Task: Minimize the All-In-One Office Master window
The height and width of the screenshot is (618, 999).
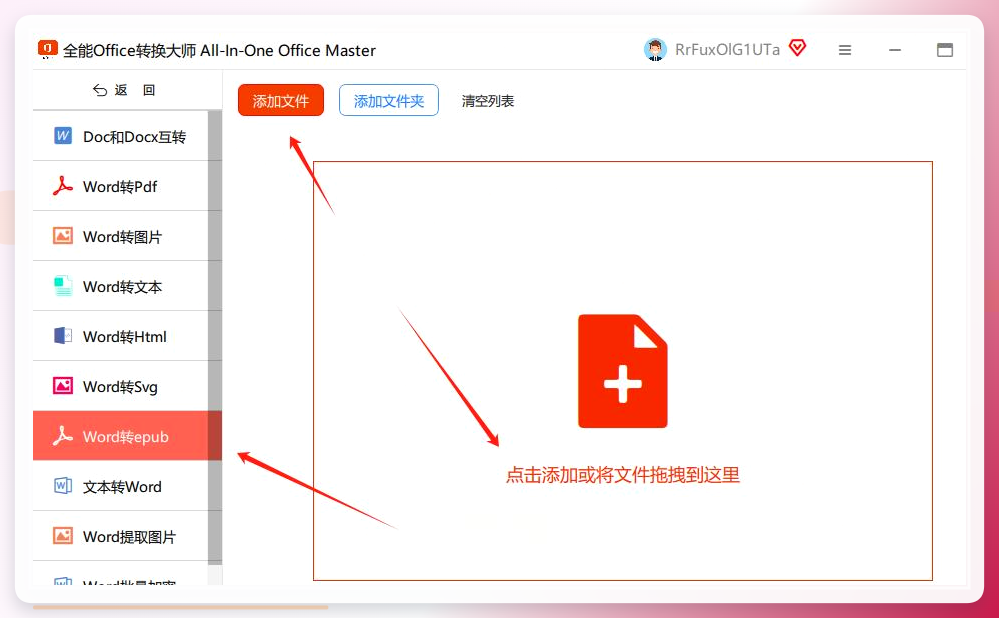Action: coord(895,50)
